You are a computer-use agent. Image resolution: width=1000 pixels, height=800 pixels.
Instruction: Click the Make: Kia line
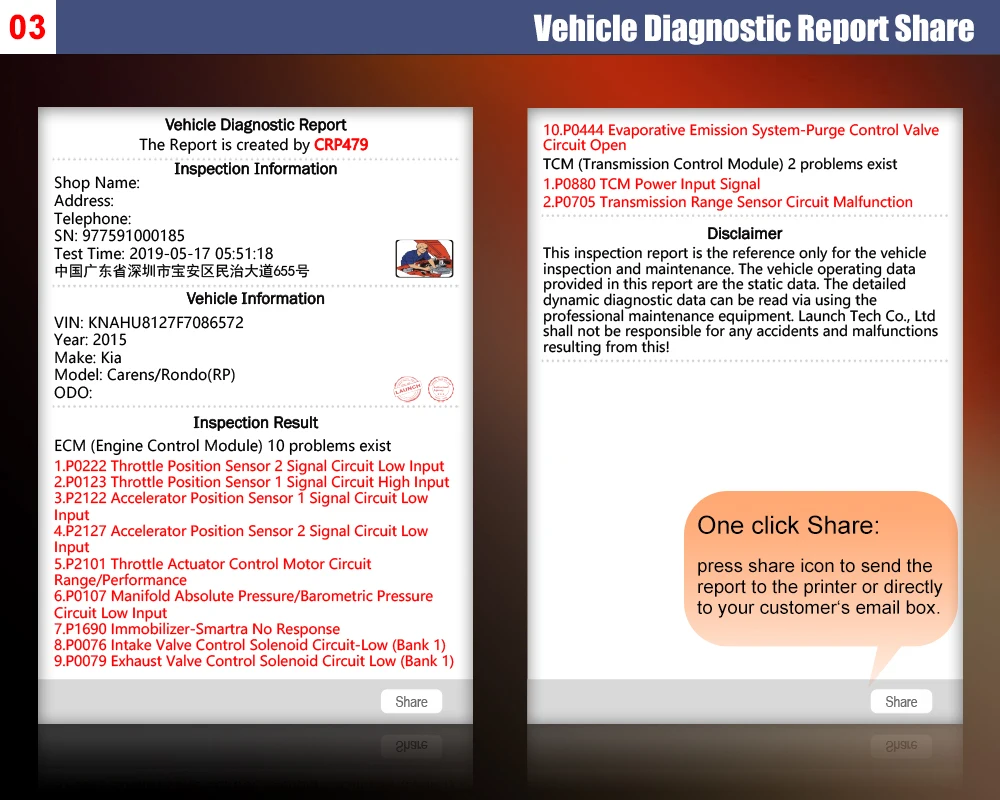87,358
